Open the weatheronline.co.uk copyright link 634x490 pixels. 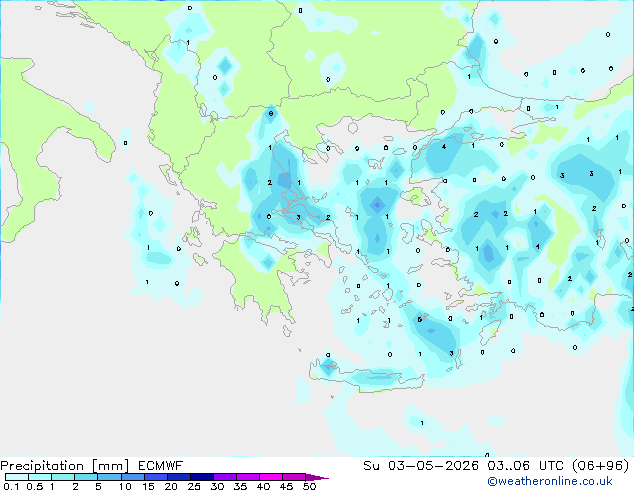point(550,481)
